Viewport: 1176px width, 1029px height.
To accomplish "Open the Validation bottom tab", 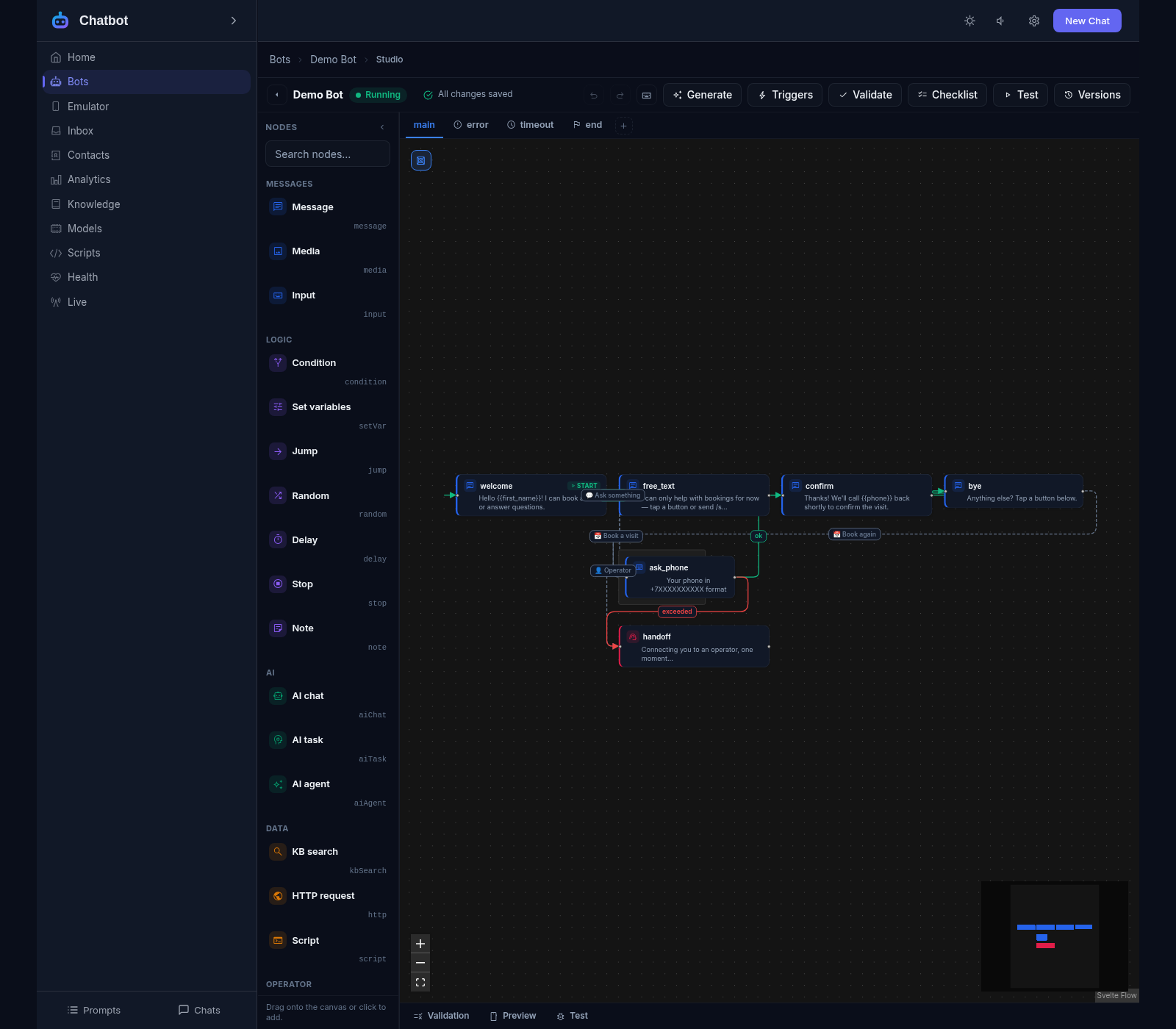I will point(441,1016).
